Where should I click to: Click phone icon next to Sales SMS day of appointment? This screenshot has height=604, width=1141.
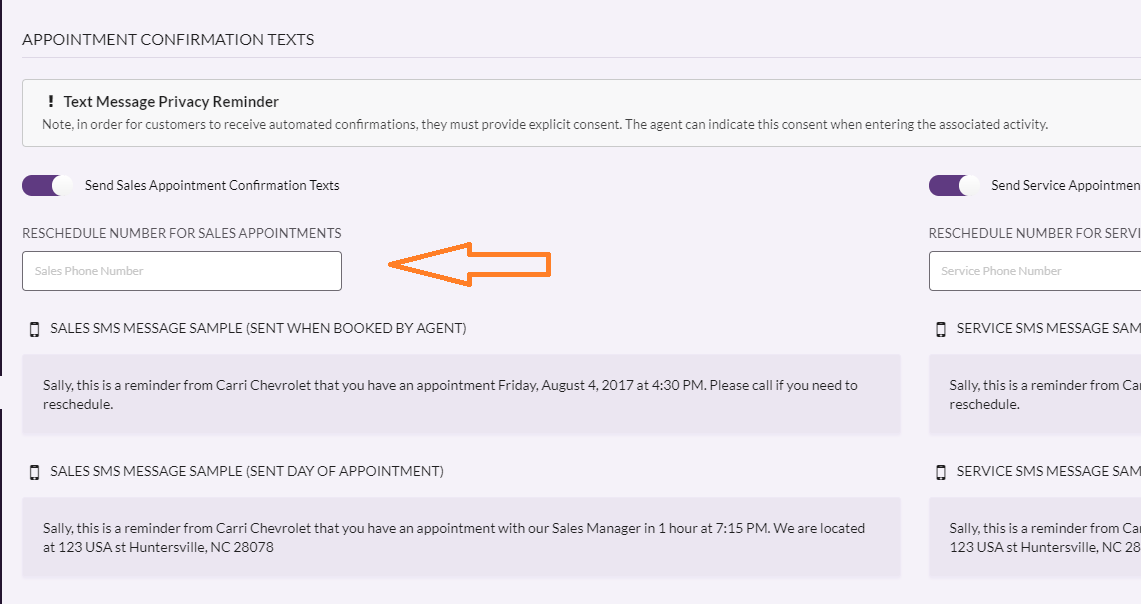coord(34,472)
